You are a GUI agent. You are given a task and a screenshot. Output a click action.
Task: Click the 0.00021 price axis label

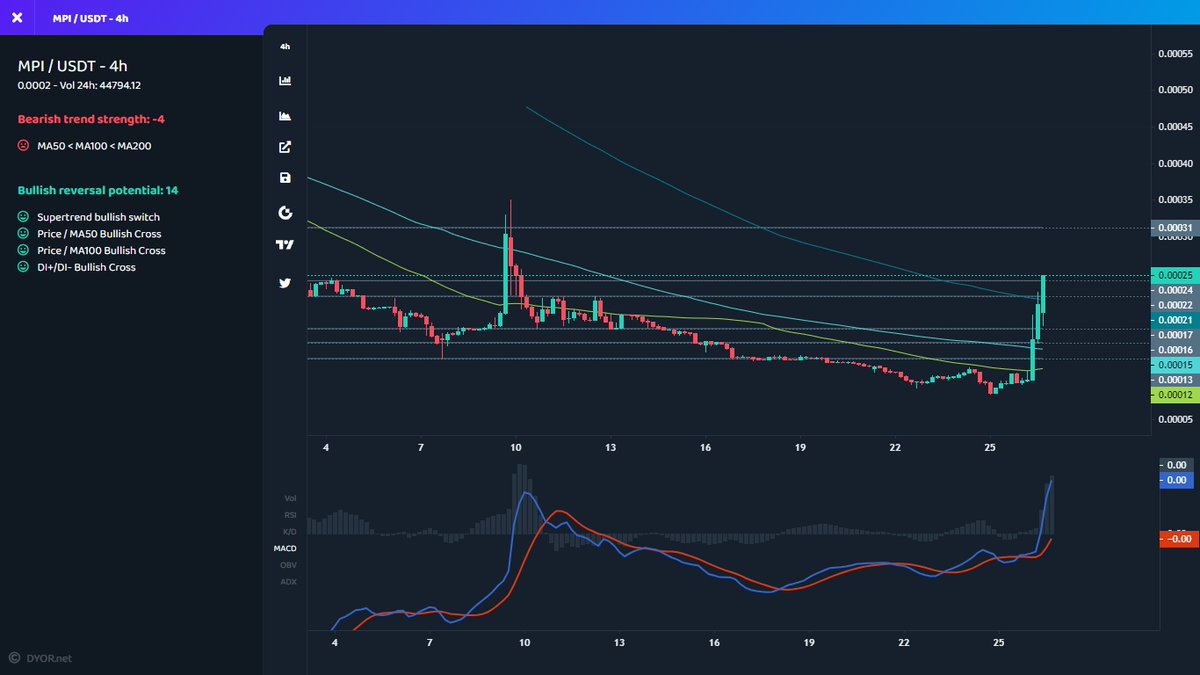[x=1173, y=319]
